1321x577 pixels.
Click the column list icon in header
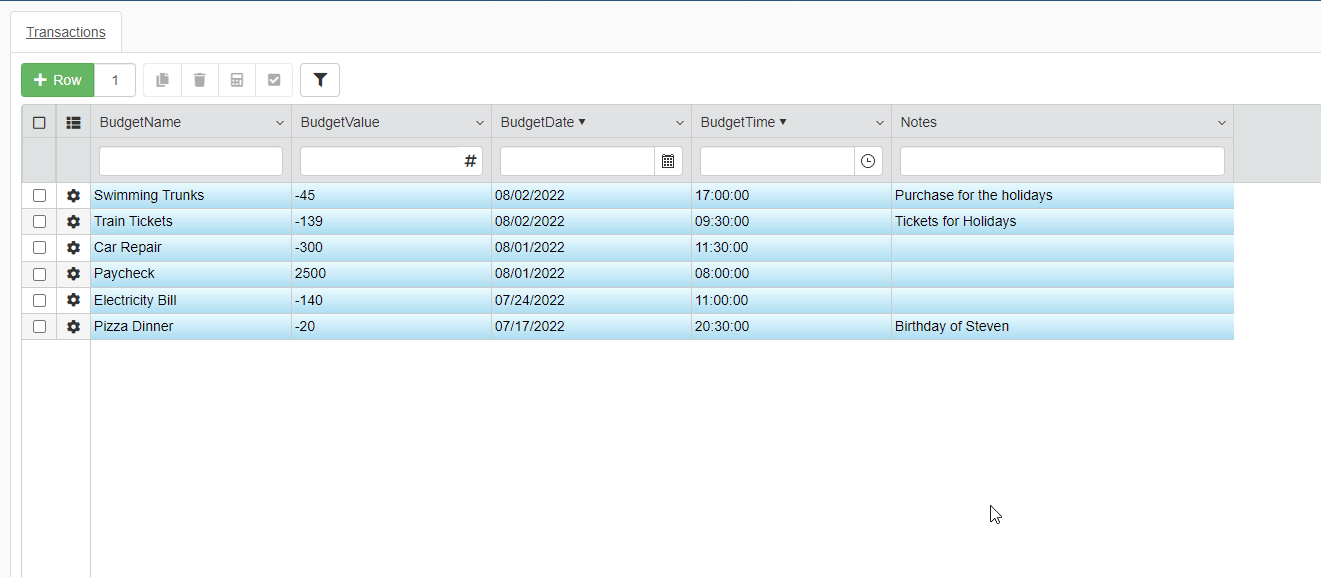point(73,123)
